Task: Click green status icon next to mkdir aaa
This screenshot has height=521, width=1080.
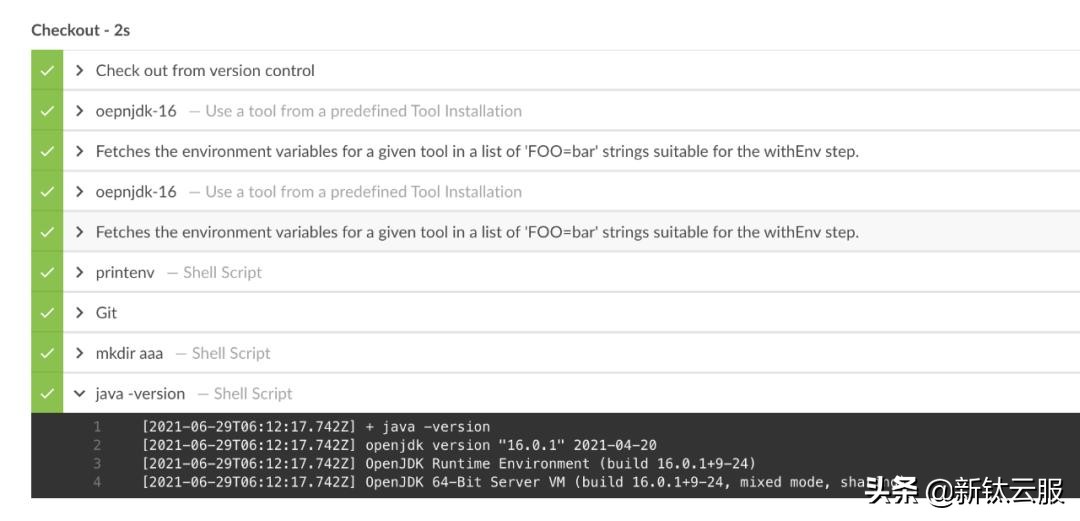Action: (x=46, y=353)
